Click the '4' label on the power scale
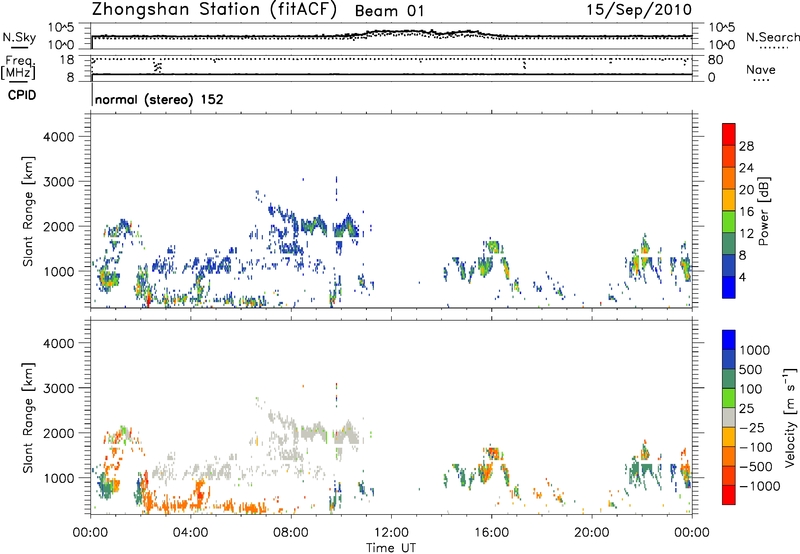 [743, 277]
